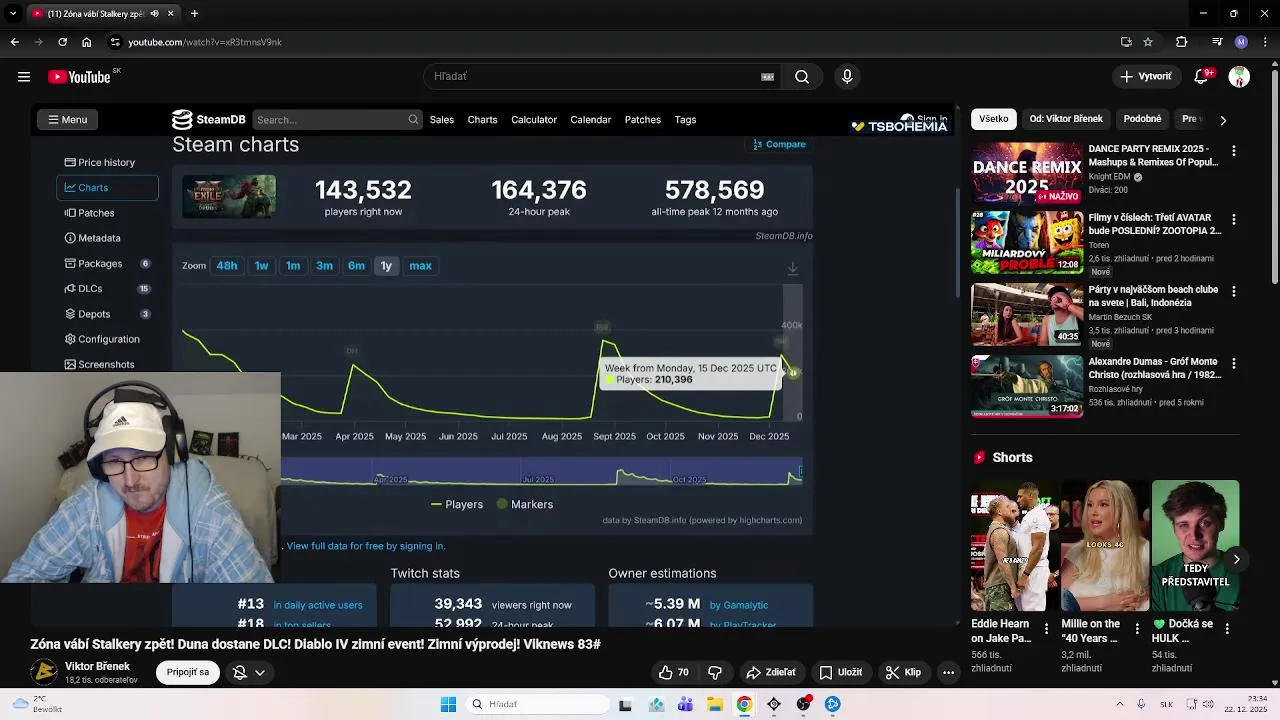This screenshot has width=1280, height=720.
Task: Click the Pripojiť sa join button
Action: pyautogui.click(x=188, y=672)
